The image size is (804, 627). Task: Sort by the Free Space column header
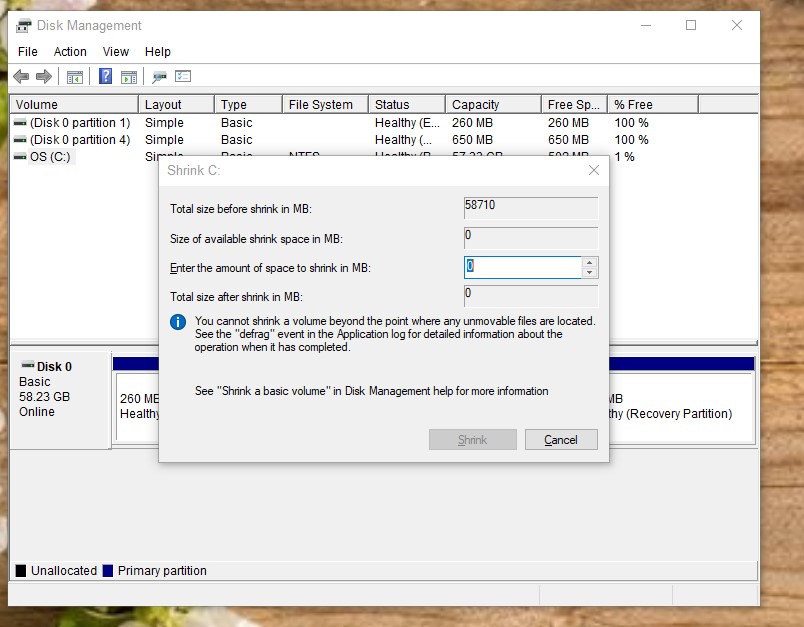click(574, 105)
